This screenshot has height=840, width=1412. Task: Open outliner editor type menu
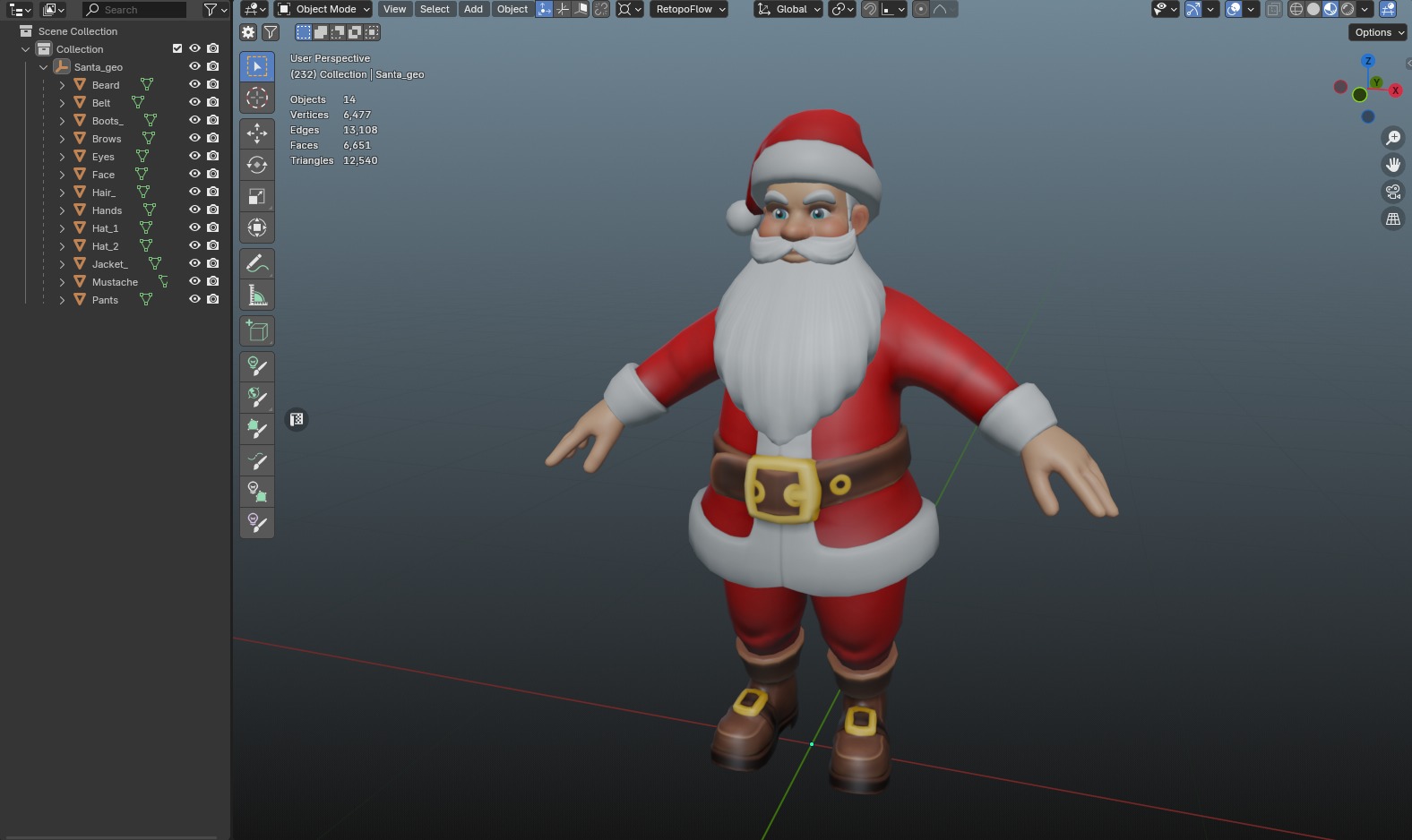tap(20, 10)
